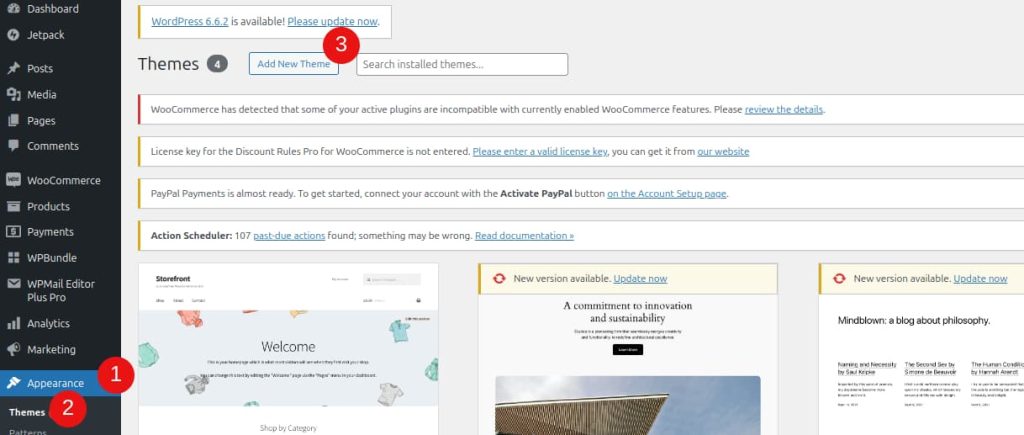Click the Appearance paintbrush icon
1024x435 pixels.
(x=13, y=383)
